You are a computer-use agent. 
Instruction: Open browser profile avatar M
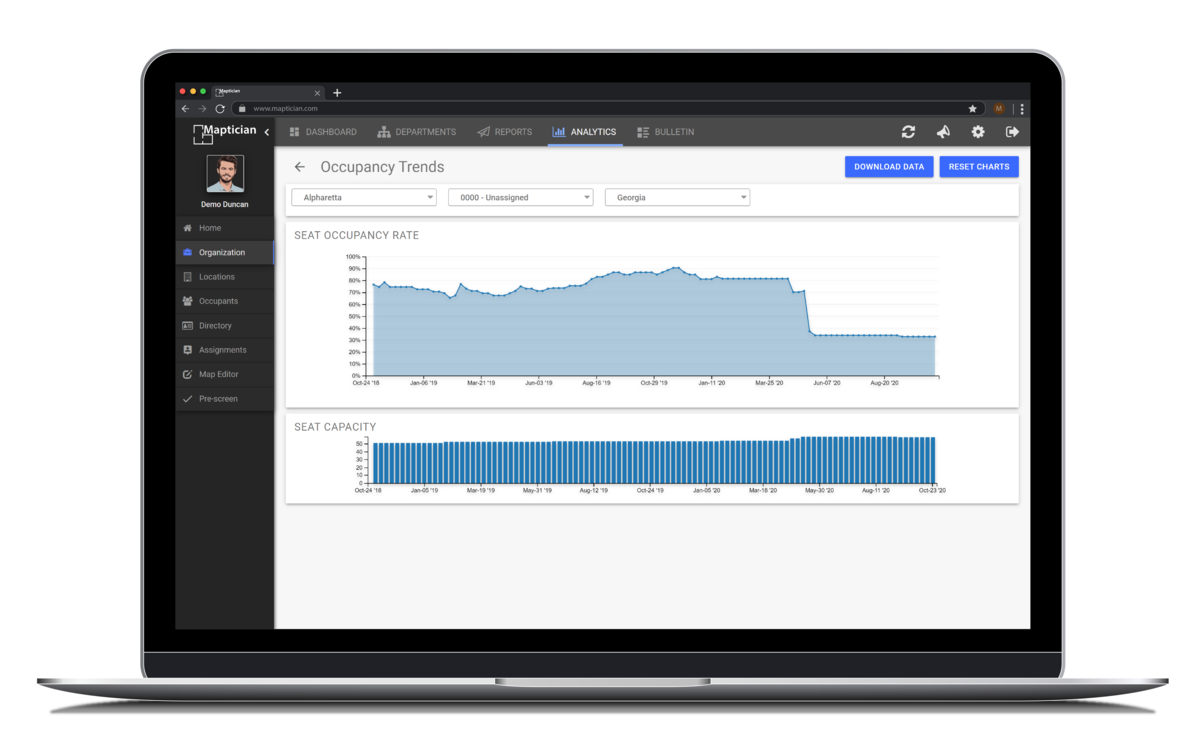tap(999, 109)
